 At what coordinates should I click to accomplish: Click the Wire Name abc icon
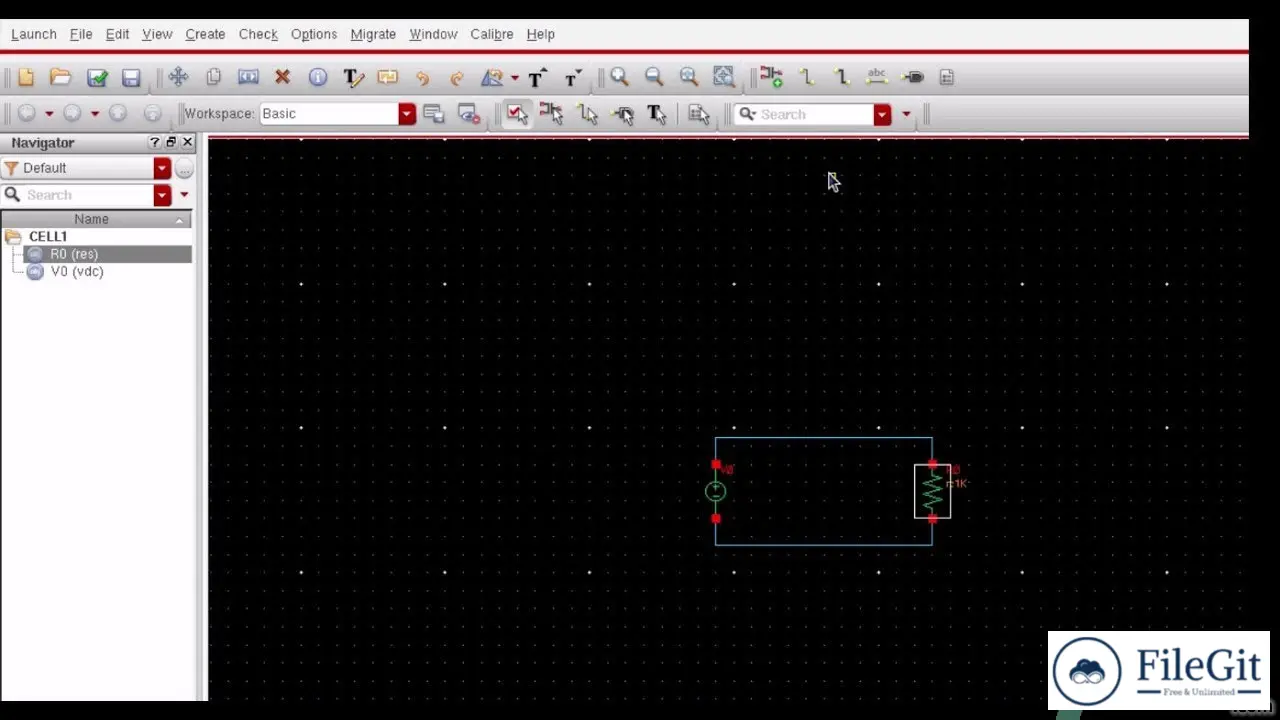877,77
